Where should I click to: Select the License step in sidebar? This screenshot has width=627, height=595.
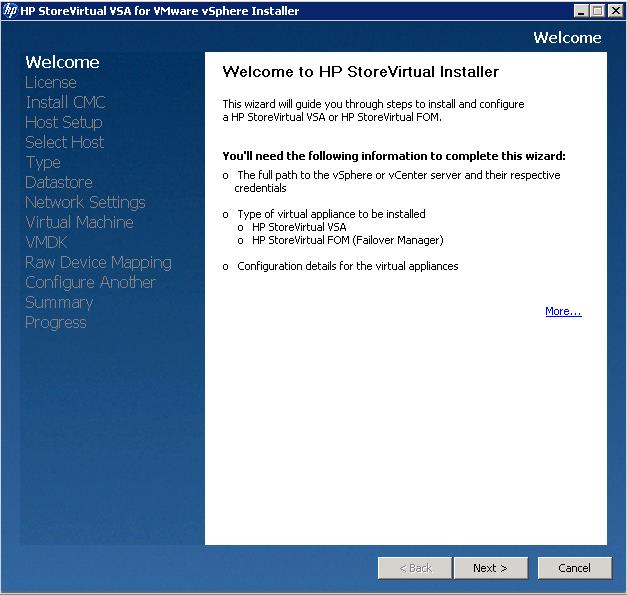[51, 82]
